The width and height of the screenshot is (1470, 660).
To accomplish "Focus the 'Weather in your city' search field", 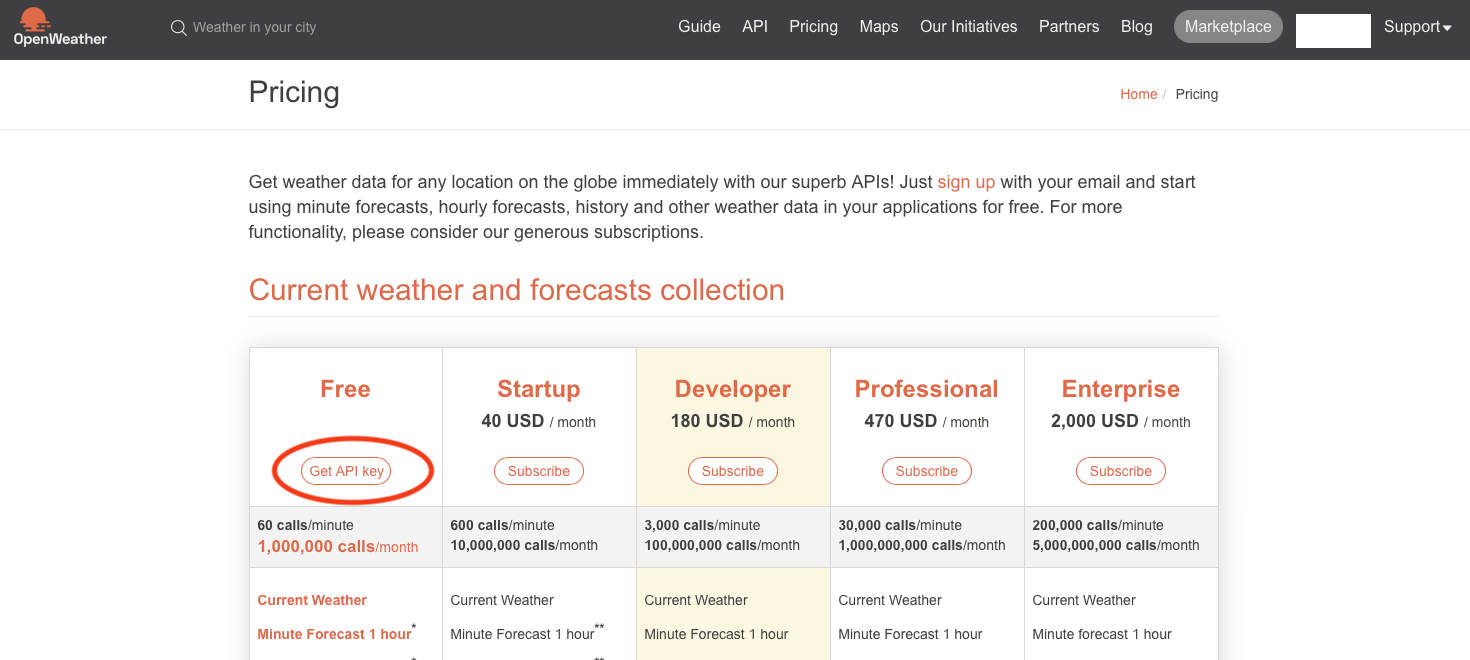I will (x=254, y=28).
